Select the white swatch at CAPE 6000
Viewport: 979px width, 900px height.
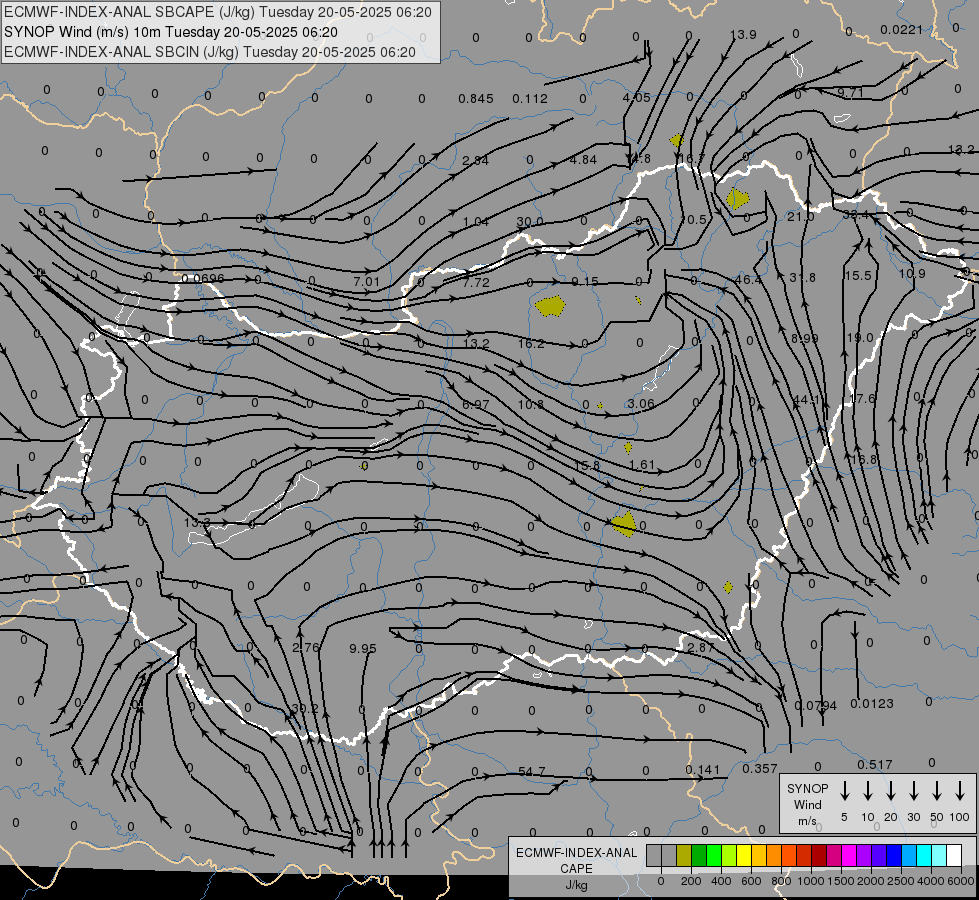point(954,856)
